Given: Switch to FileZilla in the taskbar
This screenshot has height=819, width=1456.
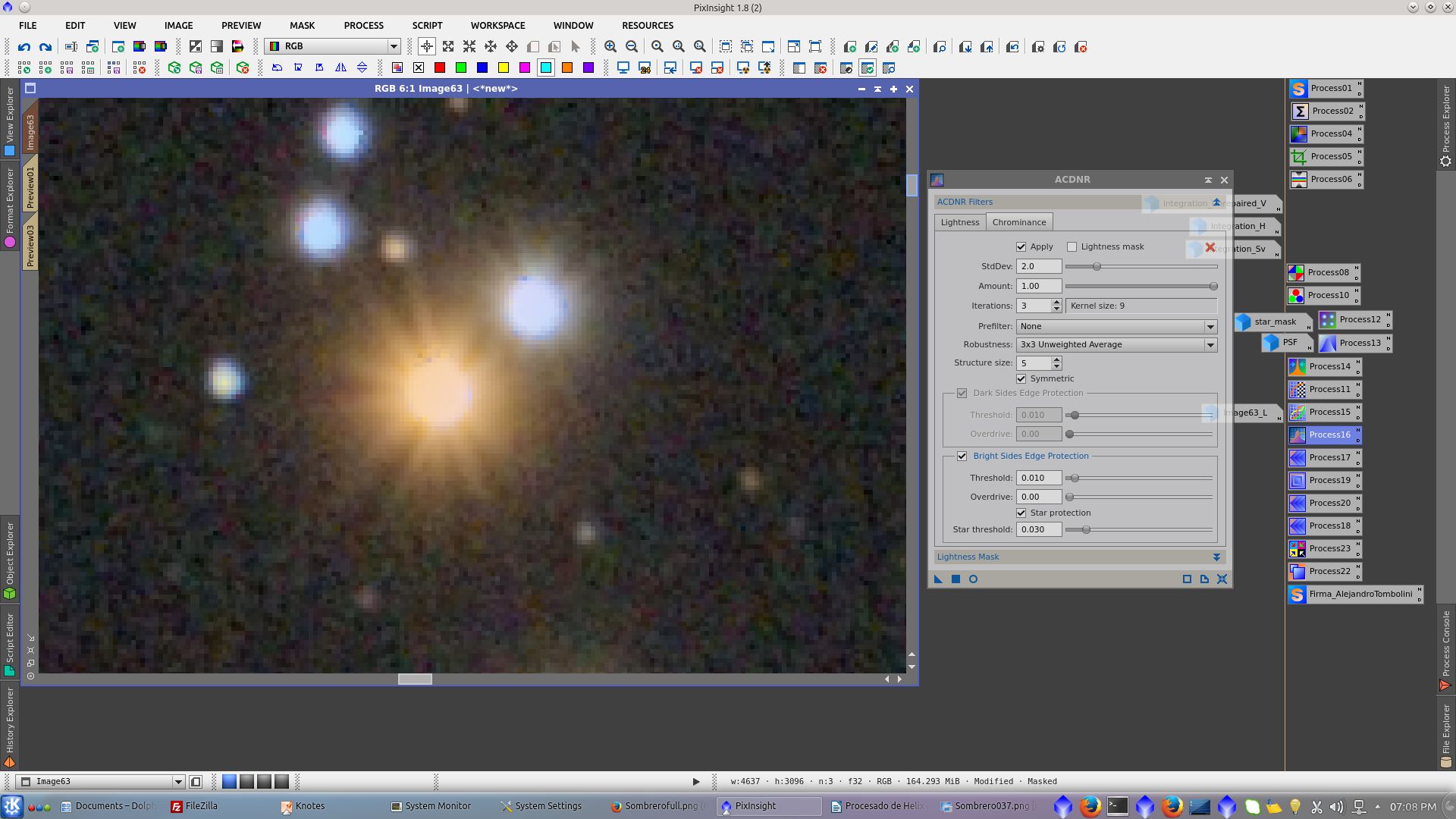Looking at the screenshot, I should coord(194,806).
